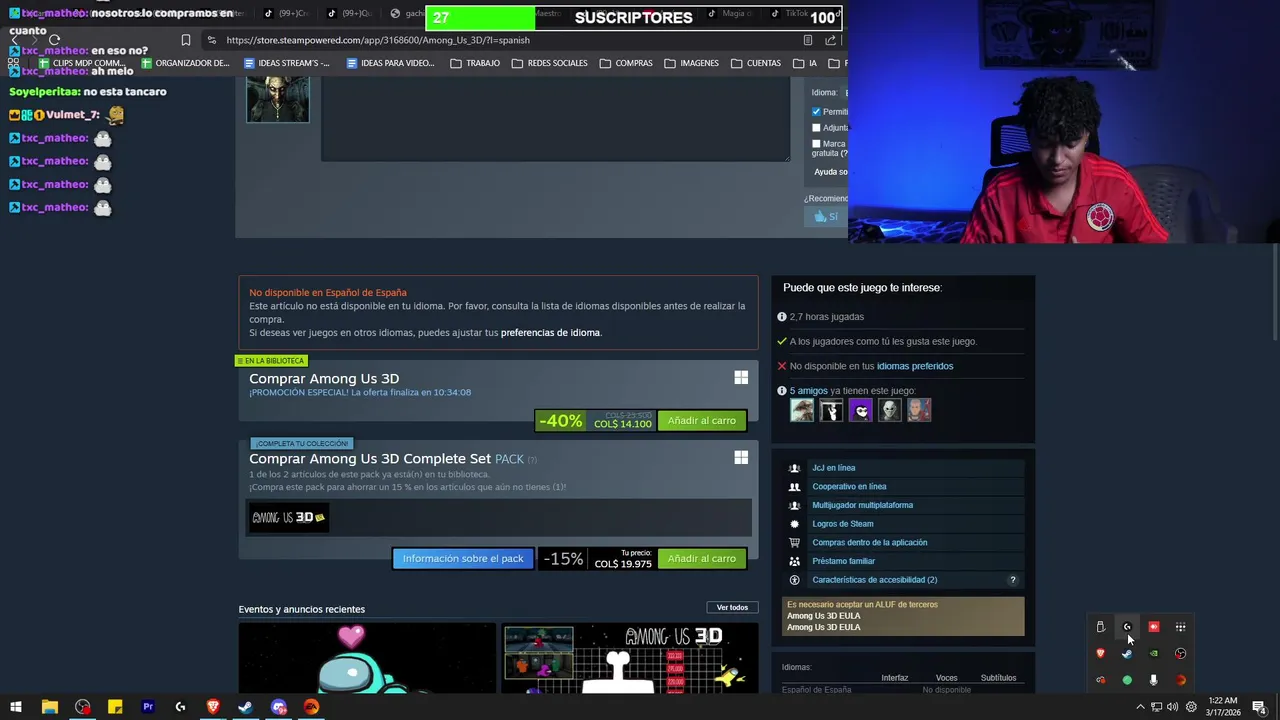Click the microphone icon in tray overflow
The width and height of the screenshot is (1280, 720).
[x=1154, y=680]
